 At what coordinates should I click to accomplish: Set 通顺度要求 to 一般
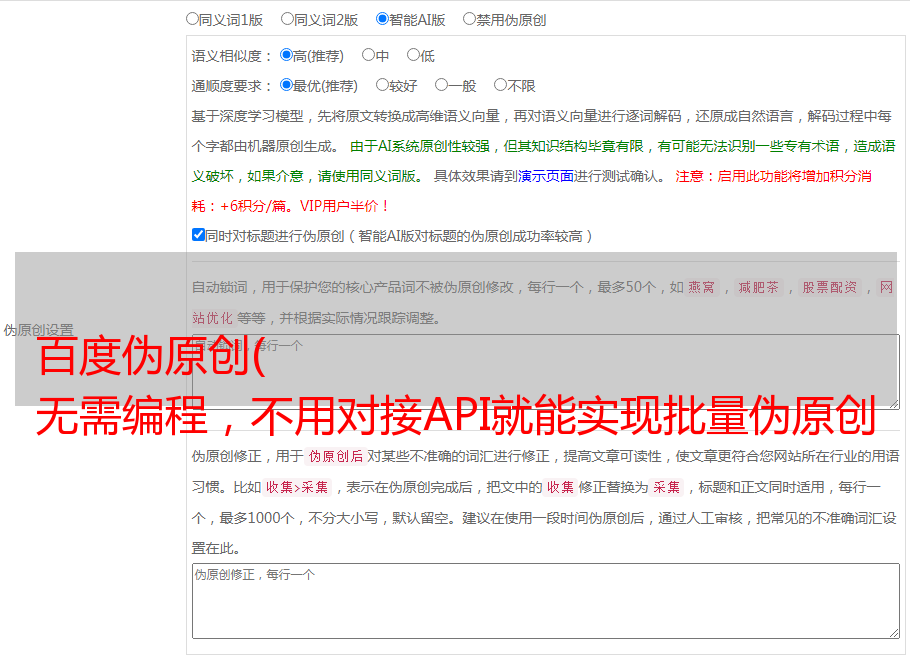point(442,85)
